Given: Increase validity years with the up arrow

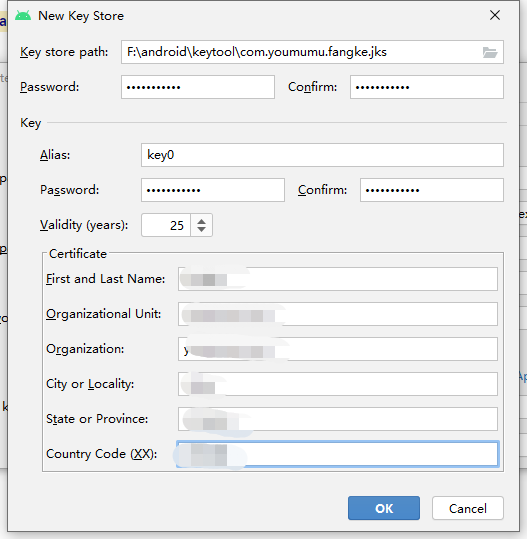Looking at the screenshot, I should point(202,221).
